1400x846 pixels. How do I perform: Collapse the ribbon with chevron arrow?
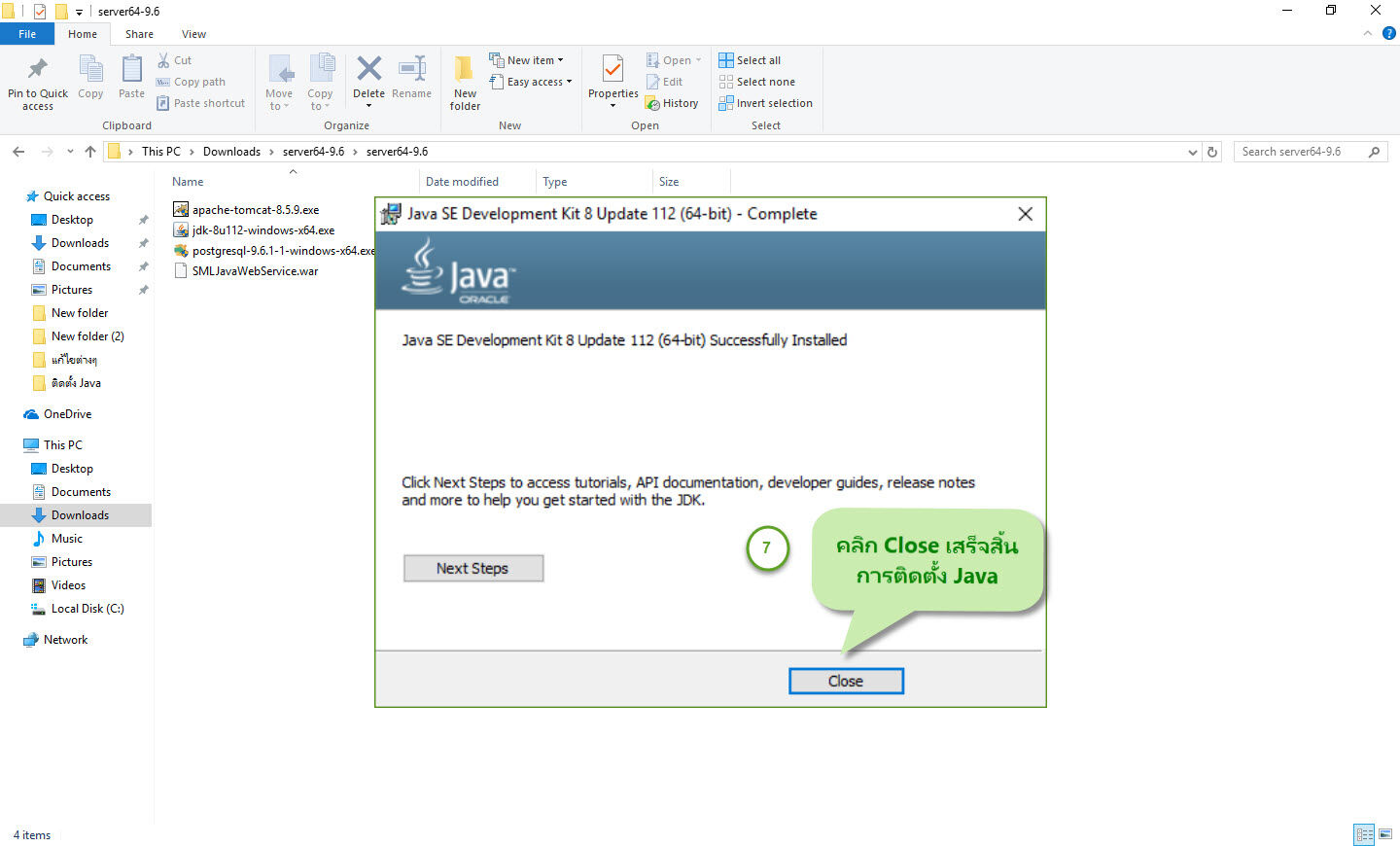click(1367, 33)
